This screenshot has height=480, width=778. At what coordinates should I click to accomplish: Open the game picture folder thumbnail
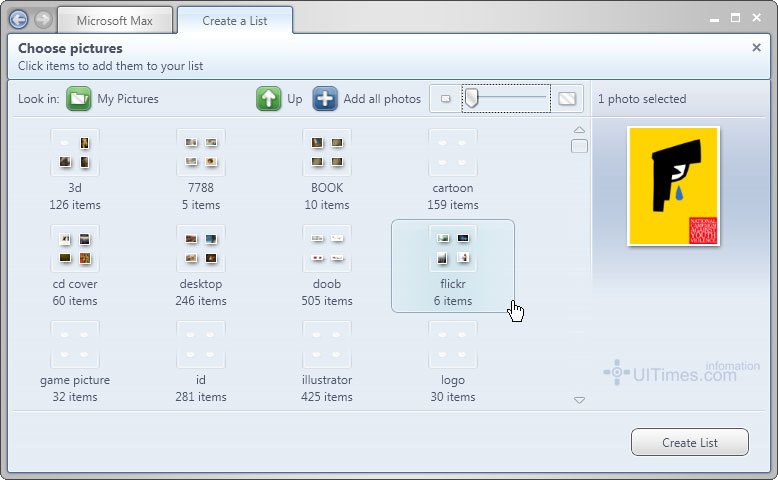click(75, 344)
